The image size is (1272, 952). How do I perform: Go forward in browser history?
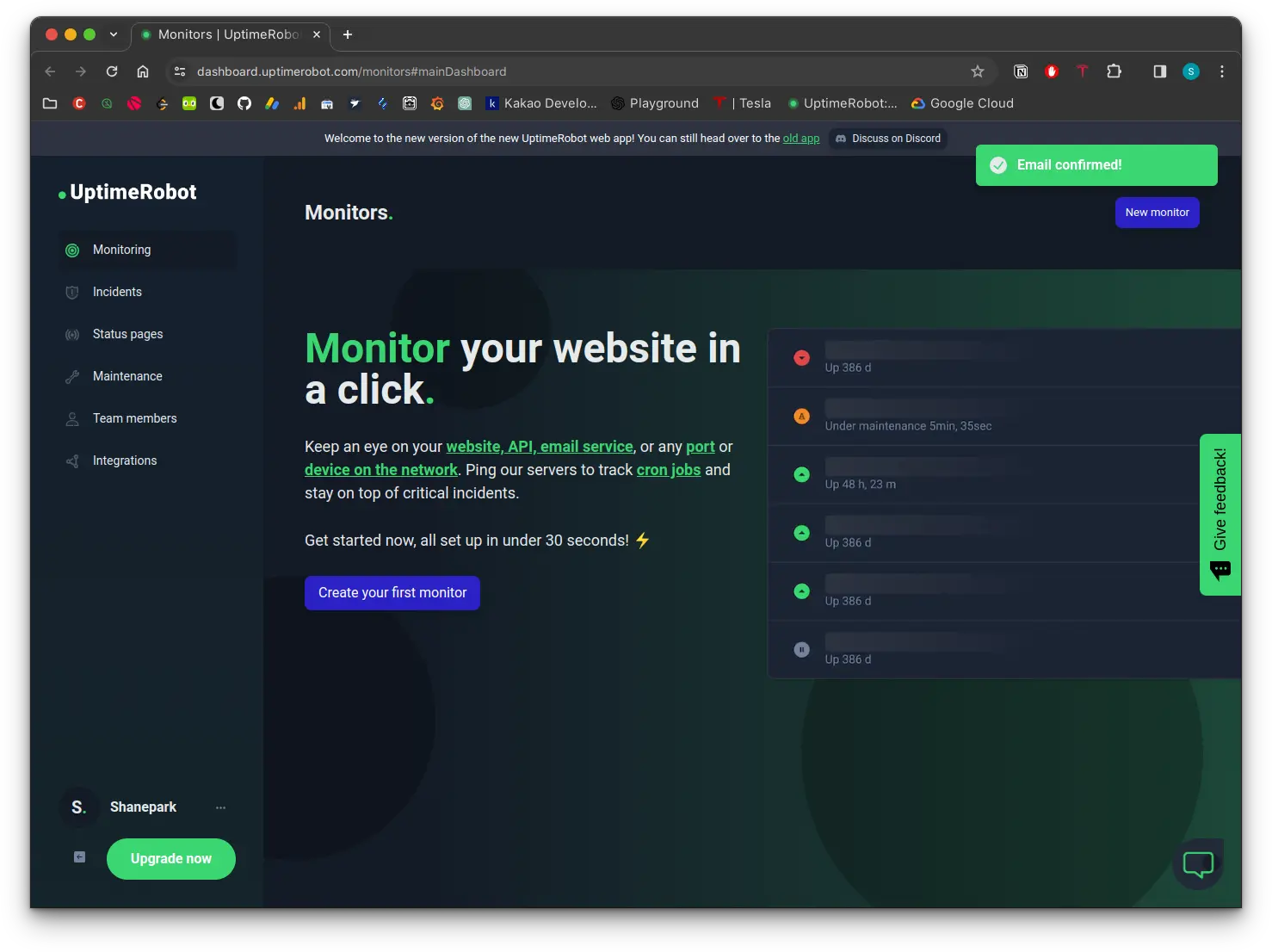tap(81, 71)
